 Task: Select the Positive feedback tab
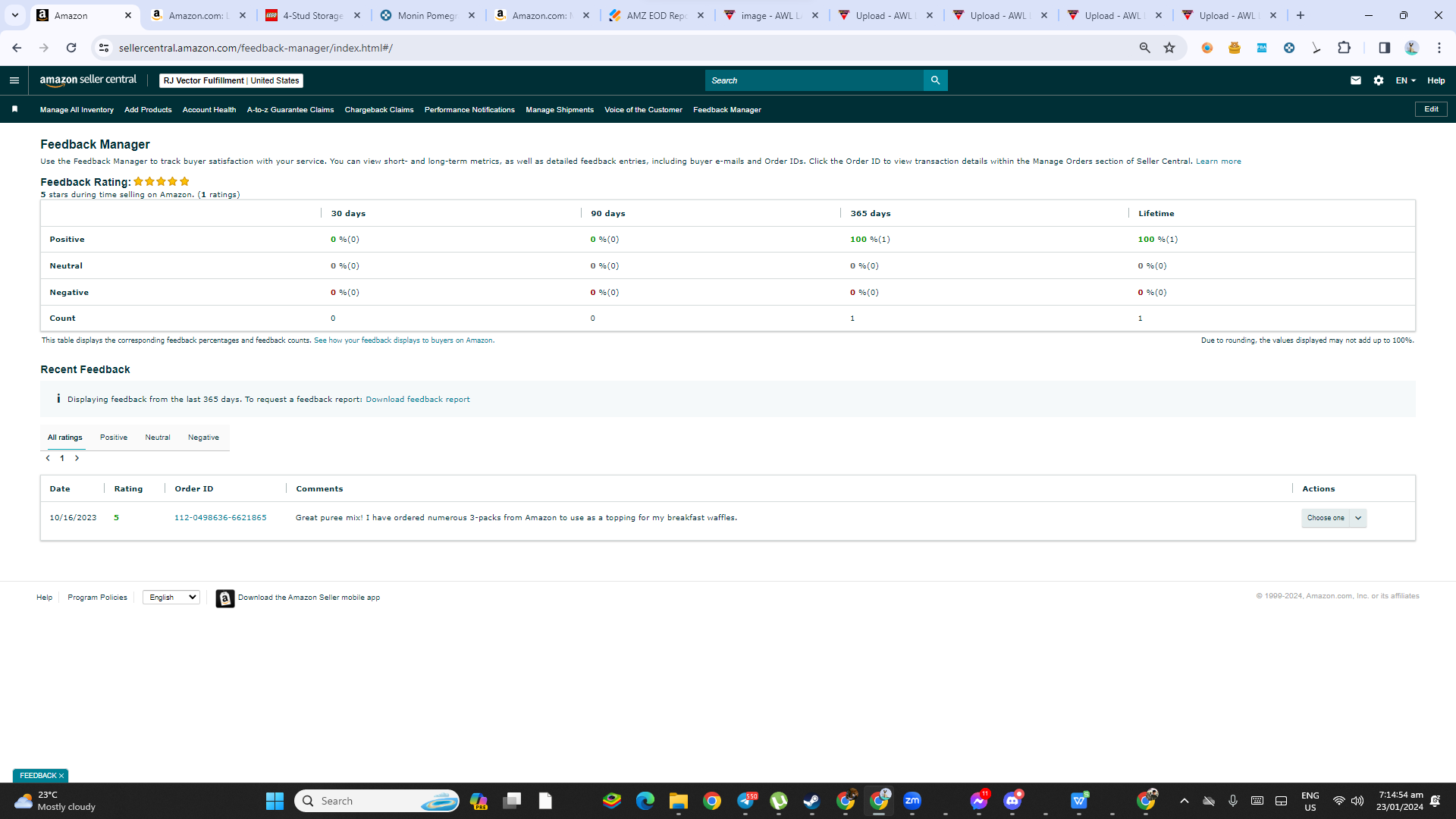pyautogui.click(x=114, y=438)
